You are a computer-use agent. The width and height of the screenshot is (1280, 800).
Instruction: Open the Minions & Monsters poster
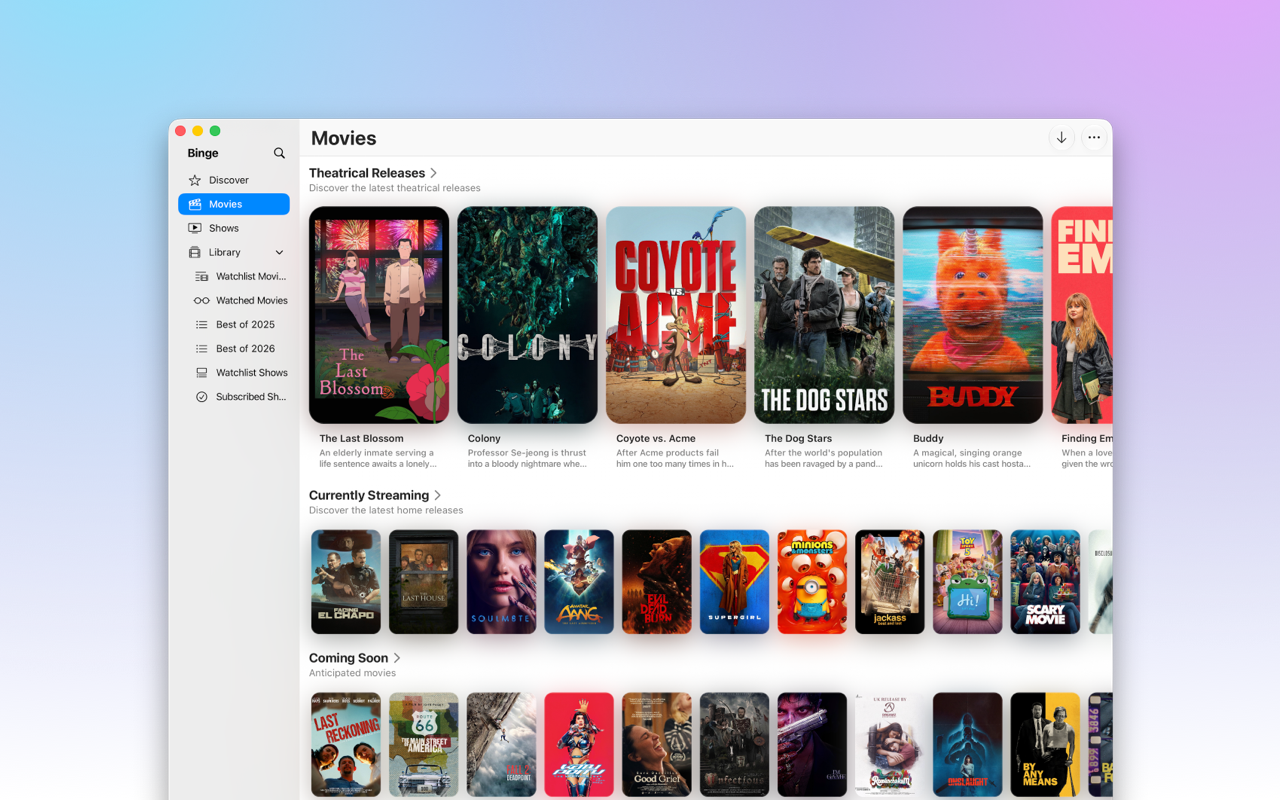point(812,582)
